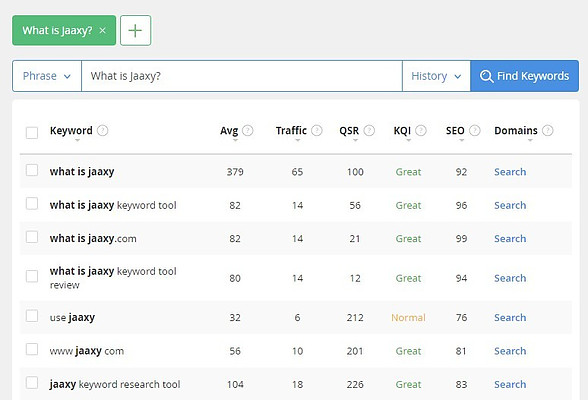The width and height of the screenshot is (588, 400).
Task: Open the Phrase search type dropdown
Action: click(x=47, y=76)
